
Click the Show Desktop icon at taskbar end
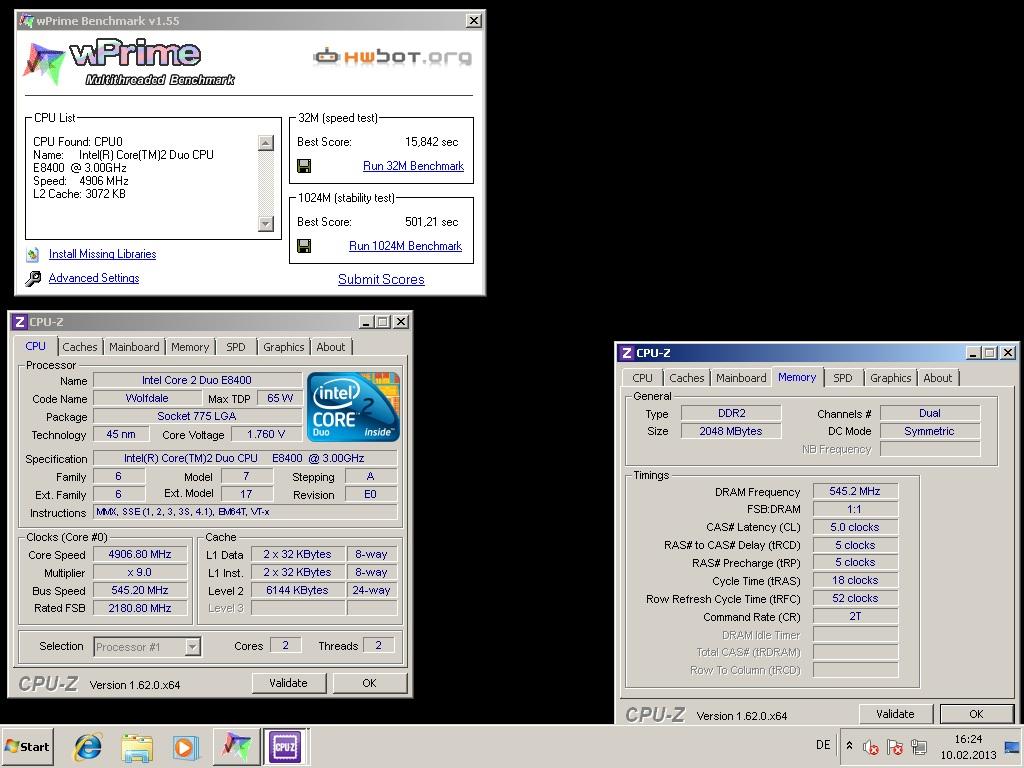pos(1012,746)
